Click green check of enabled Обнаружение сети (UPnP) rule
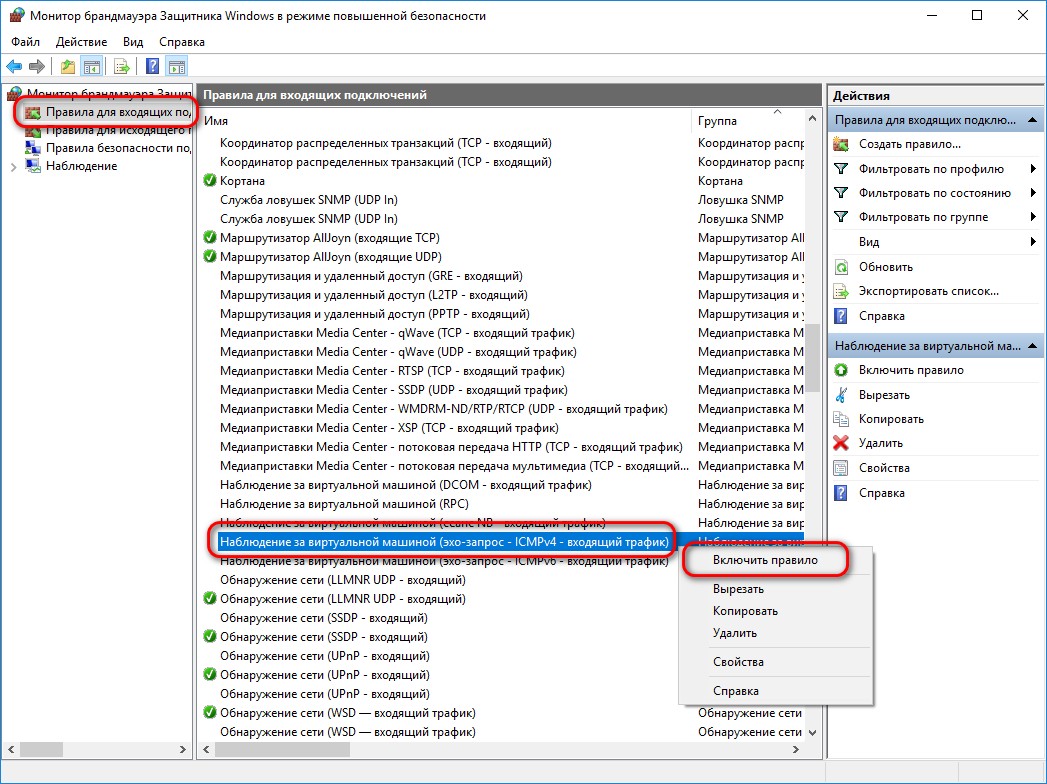The width and height of the screenshot is (1047, 784). [x=210, y=674]
